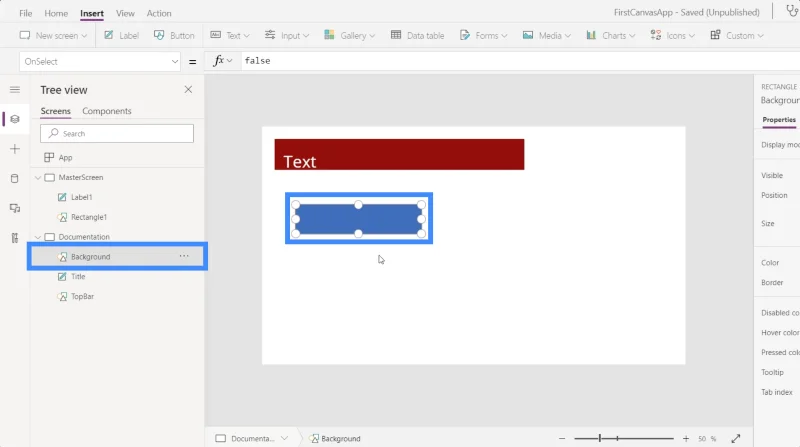Click the dark red Text header on canvas
Viewport: 800px width, 447px height.
pos(399,154)
